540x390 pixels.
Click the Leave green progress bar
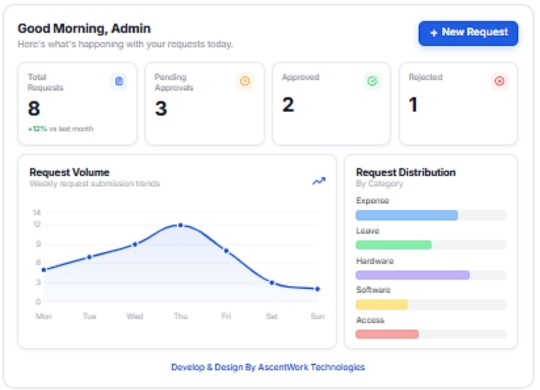click(394, 245)
